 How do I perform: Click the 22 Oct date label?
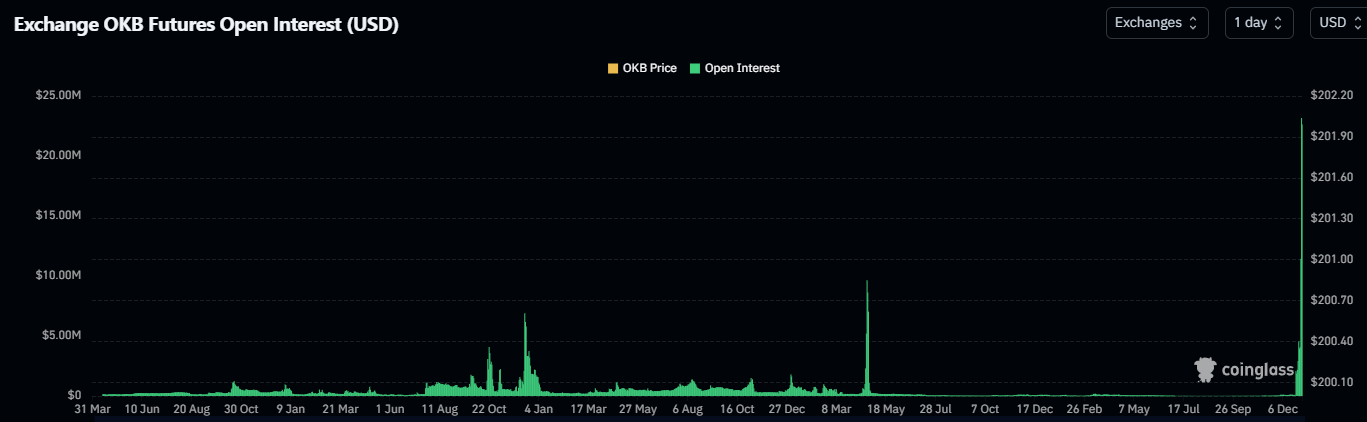[490, 409]
